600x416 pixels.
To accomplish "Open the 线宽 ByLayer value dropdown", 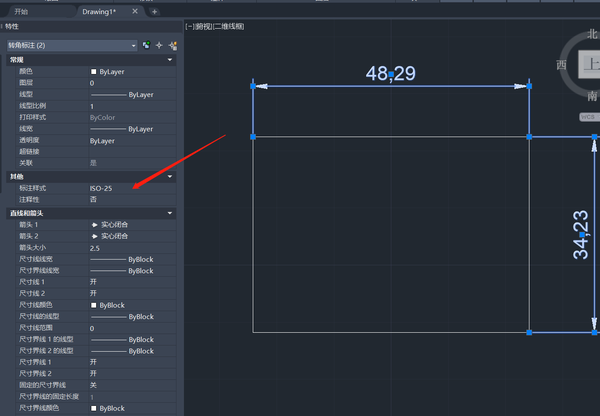I will tap(132, 129).
